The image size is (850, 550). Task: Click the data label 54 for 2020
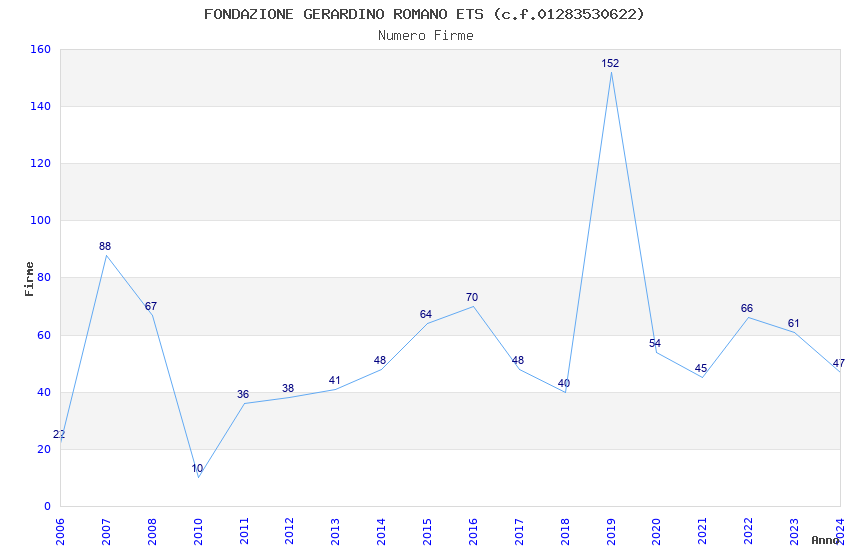pos(655,344)
